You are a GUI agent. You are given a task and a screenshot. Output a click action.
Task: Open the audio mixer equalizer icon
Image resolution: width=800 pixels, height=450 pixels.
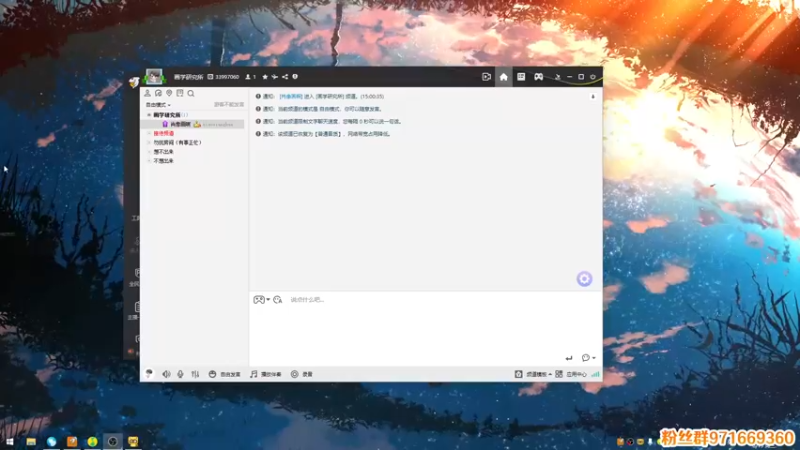click(195, 374)
